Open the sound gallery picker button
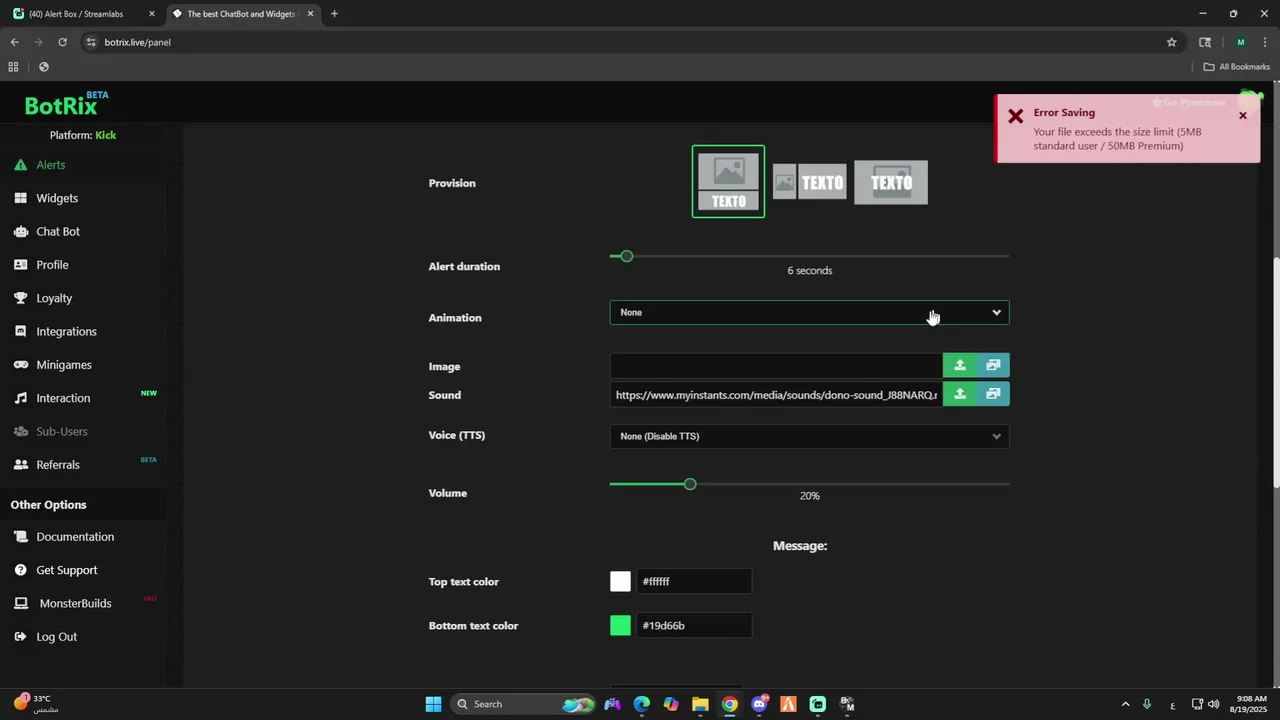1280x720 pixels. point(993,394)
